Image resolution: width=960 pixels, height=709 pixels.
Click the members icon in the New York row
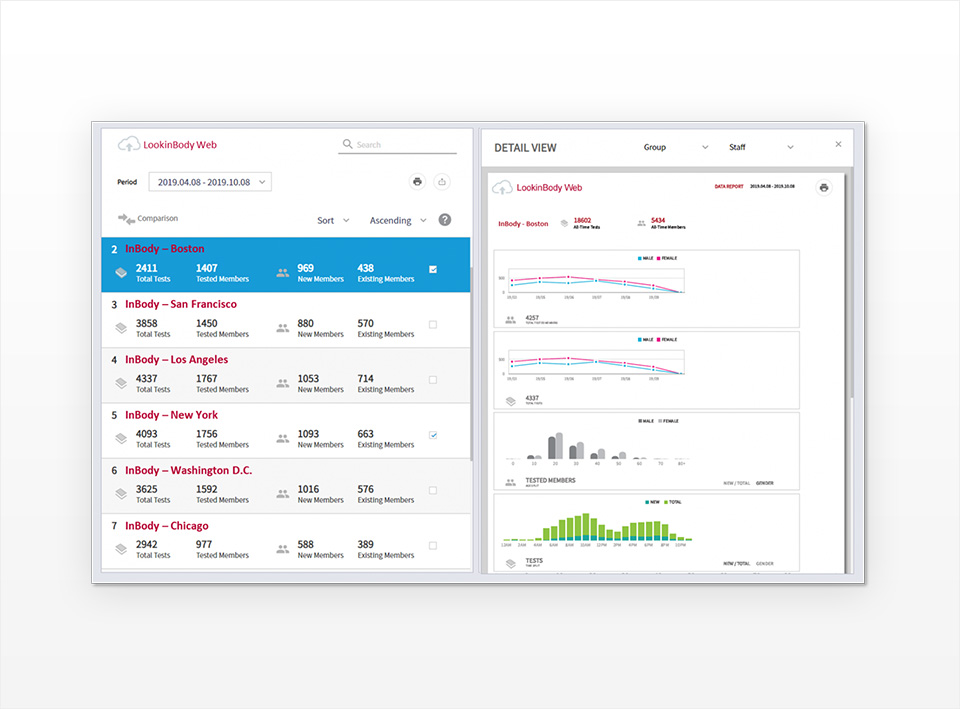[282, 438]
